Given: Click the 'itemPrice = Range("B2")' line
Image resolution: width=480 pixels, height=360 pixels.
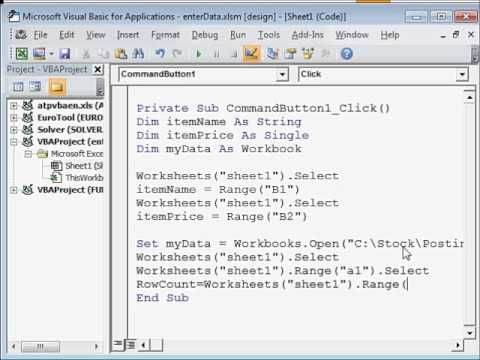Looking at the screenshot, I should (222, 217).
